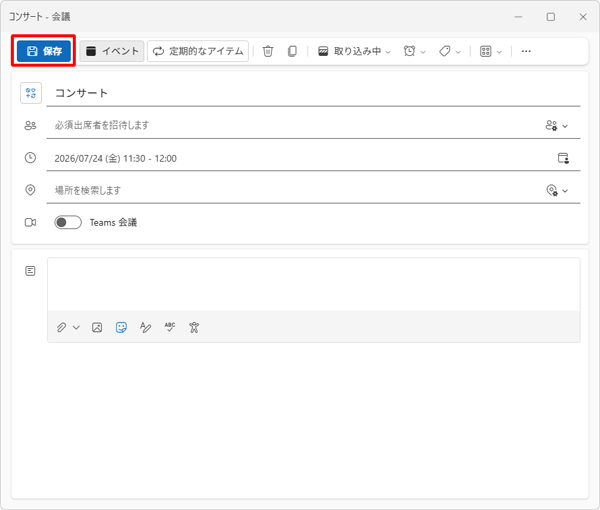Open more options ellipsis menu

point(526,51)
